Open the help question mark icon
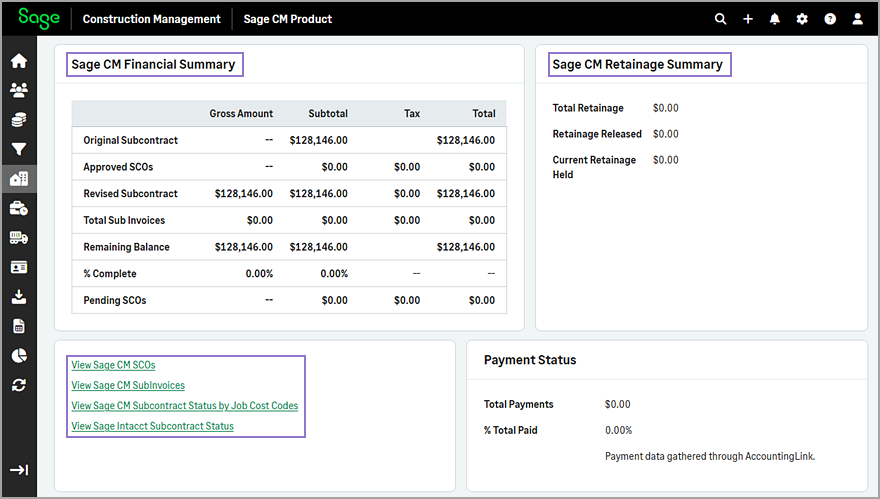880x499 pixels. pos(830,19)
